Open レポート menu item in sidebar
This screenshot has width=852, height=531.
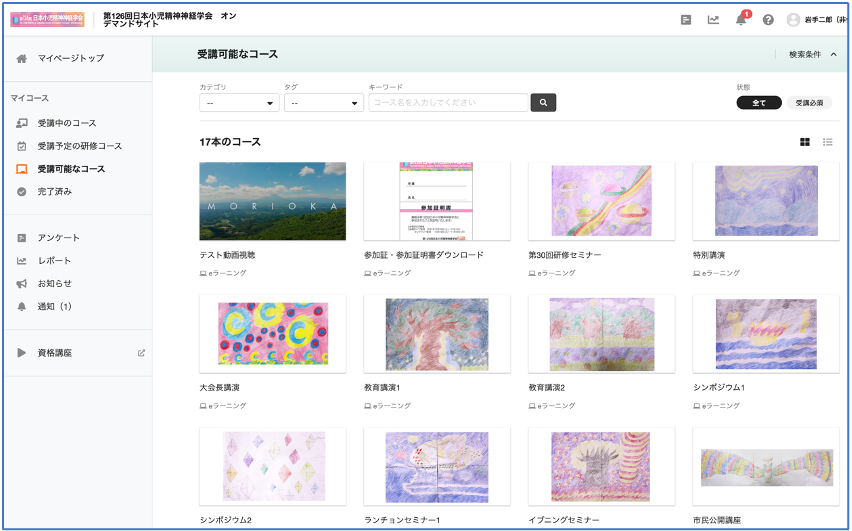(54, 261)
